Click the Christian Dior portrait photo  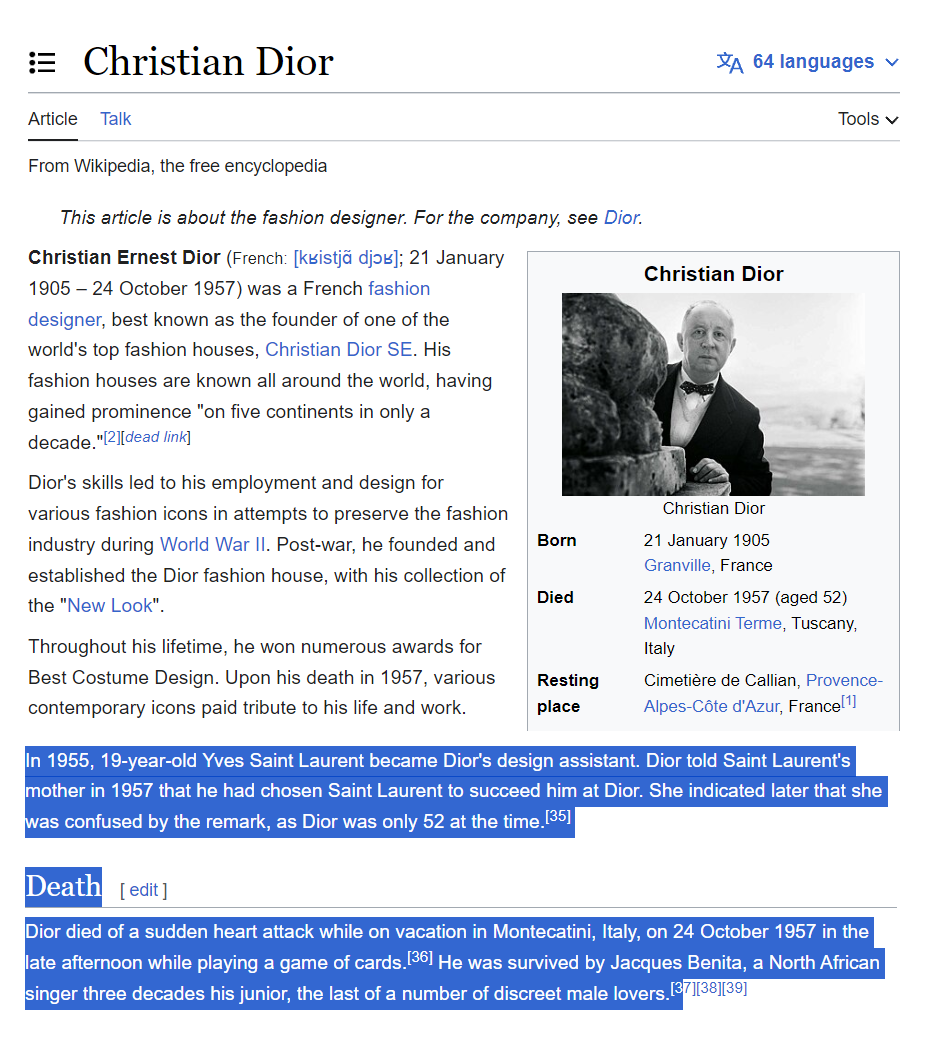click(713, 395)
